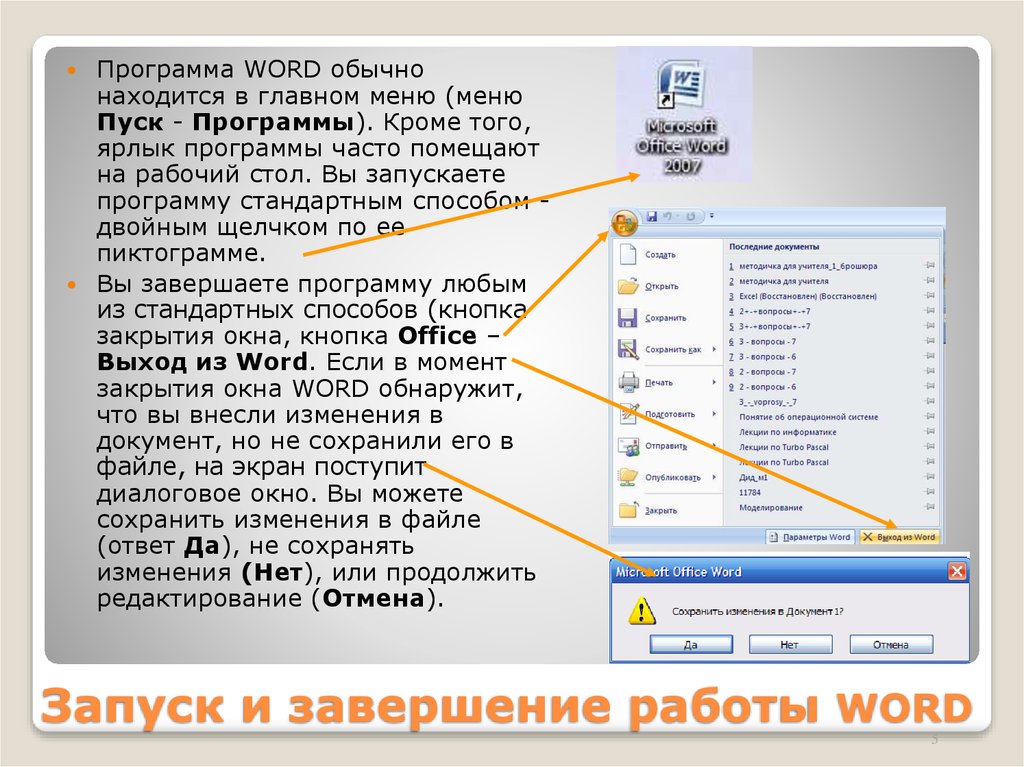The width and height of the screenshot is (1024, 767).
Task: Pin the document методичка для учителя_1_6рошюра
Action: pyautogui.click(x=928, y=266)
